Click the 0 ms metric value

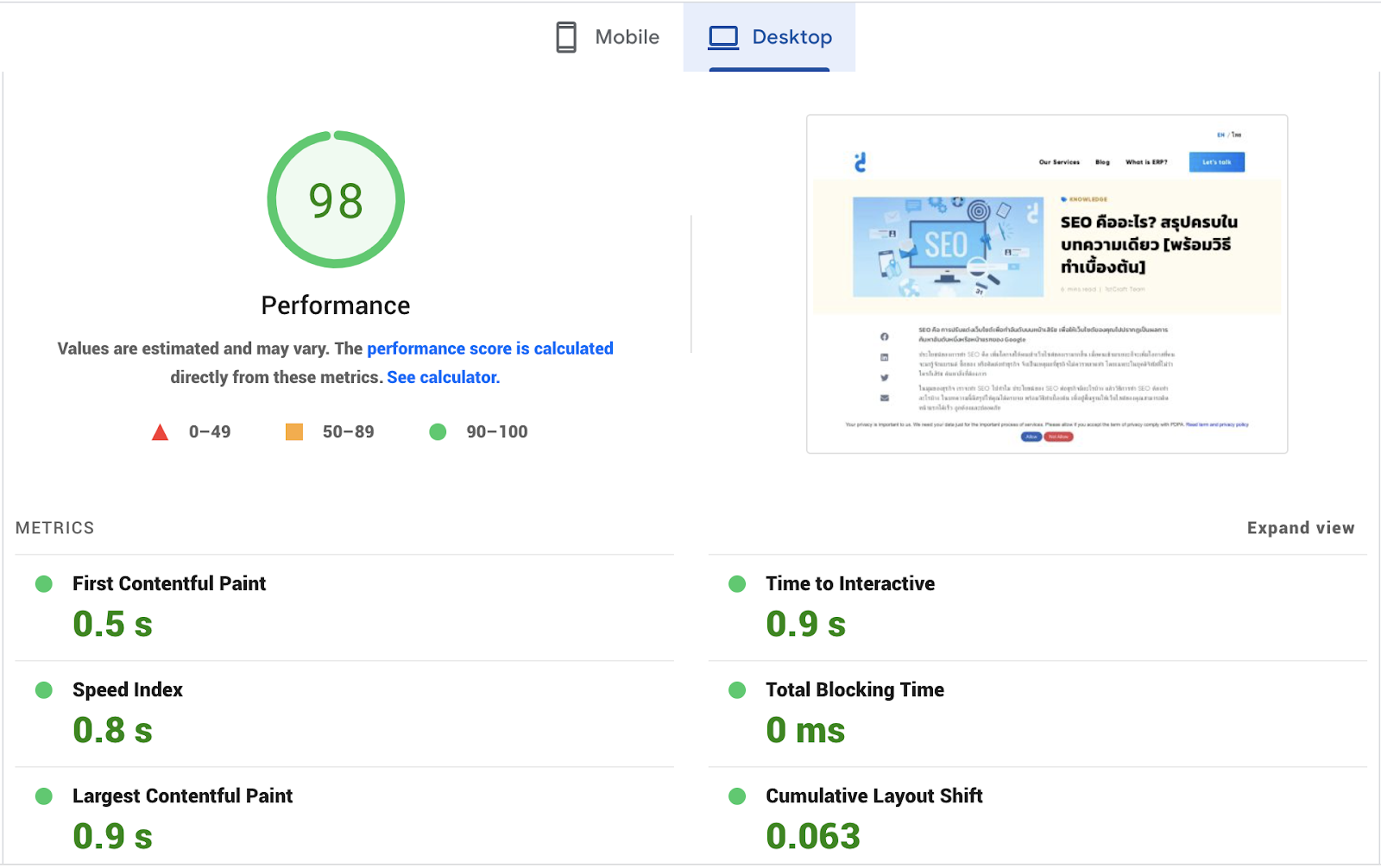(805, 731)
